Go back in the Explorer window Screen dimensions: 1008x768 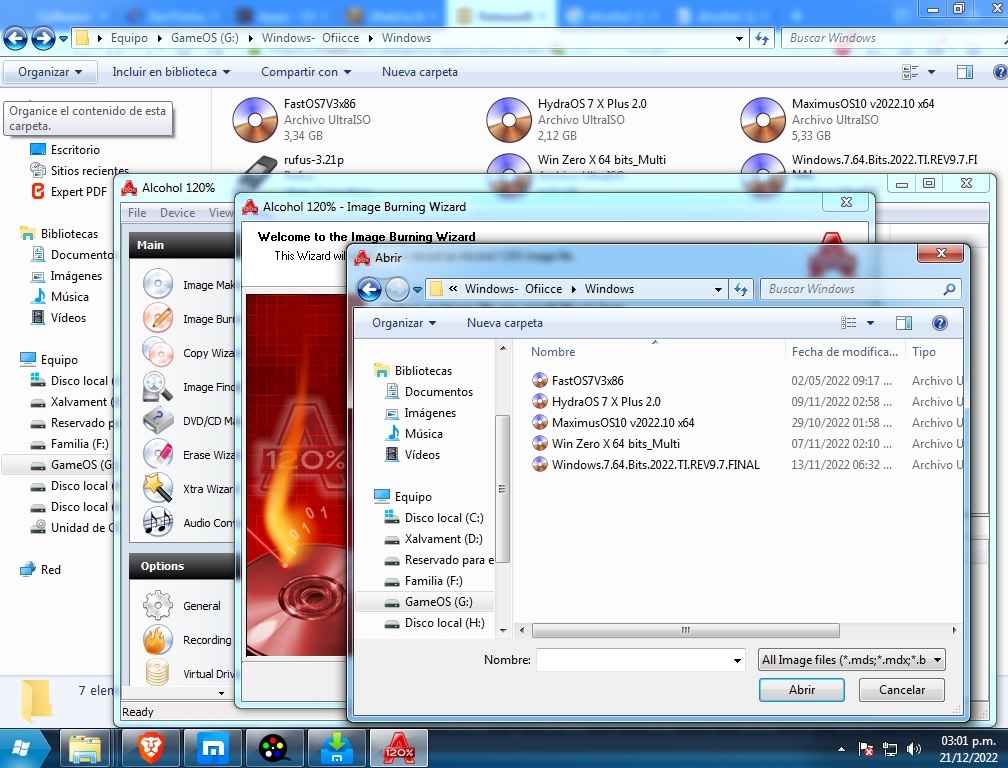click(x=15, y=39)
